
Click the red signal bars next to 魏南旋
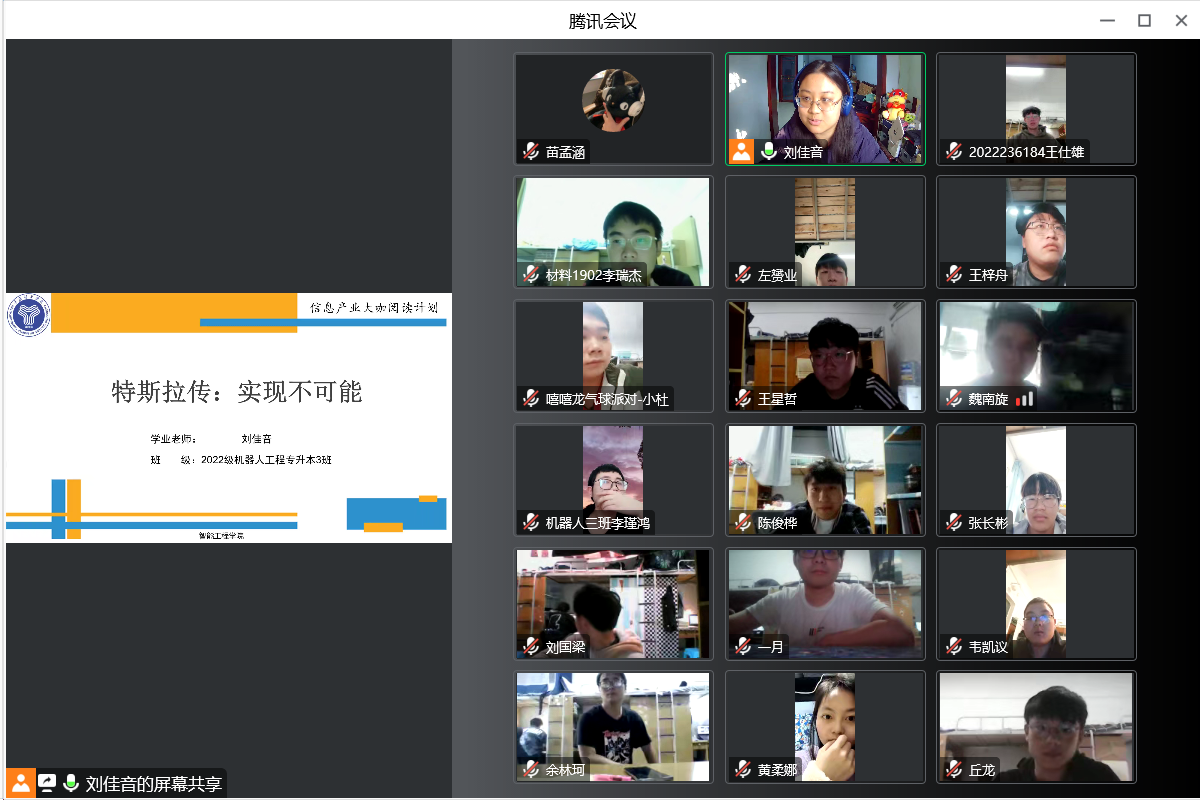pos(1024,399)
